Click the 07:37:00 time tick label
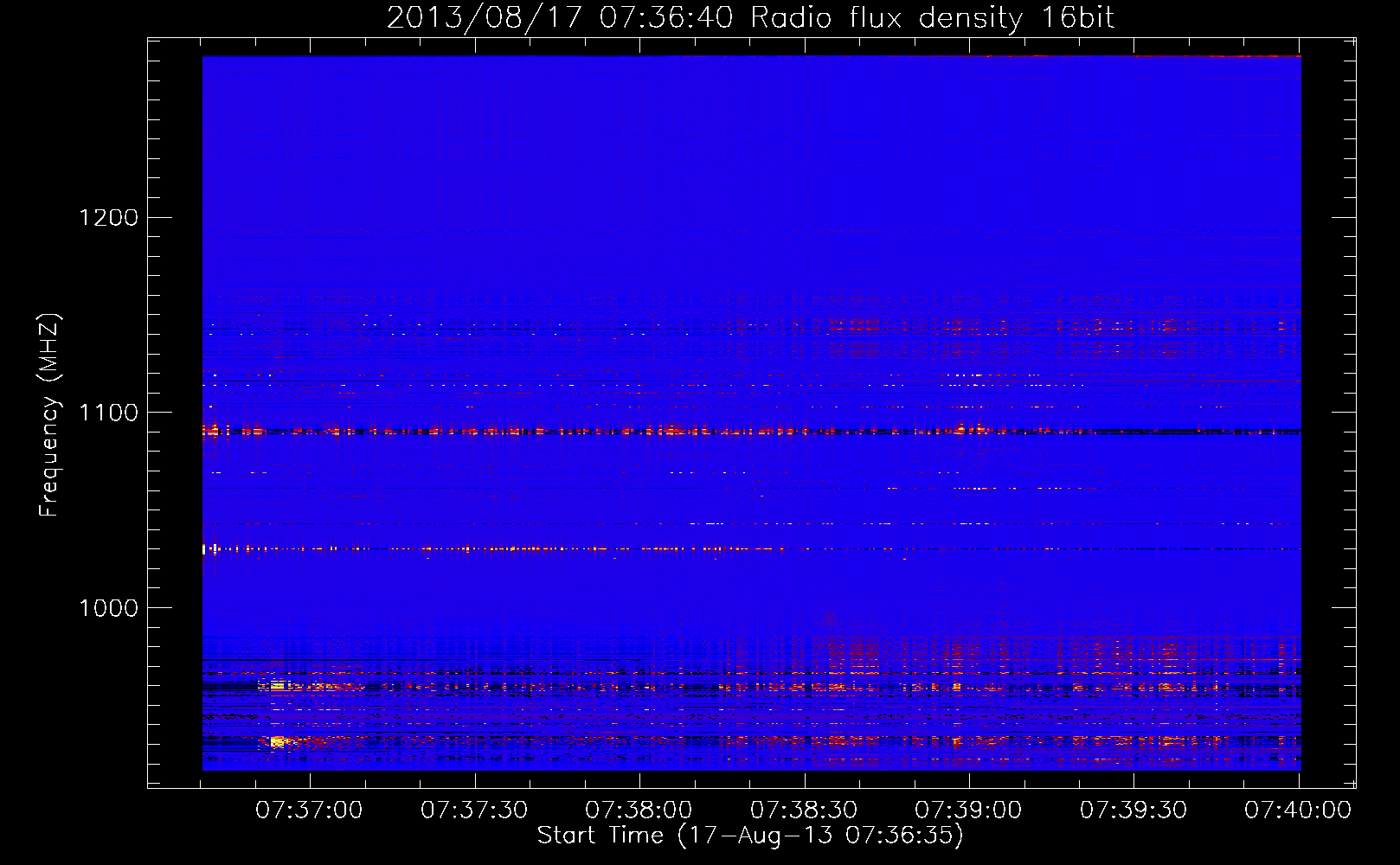This screenshot has height=865, width=1400. tap(310, 811)
